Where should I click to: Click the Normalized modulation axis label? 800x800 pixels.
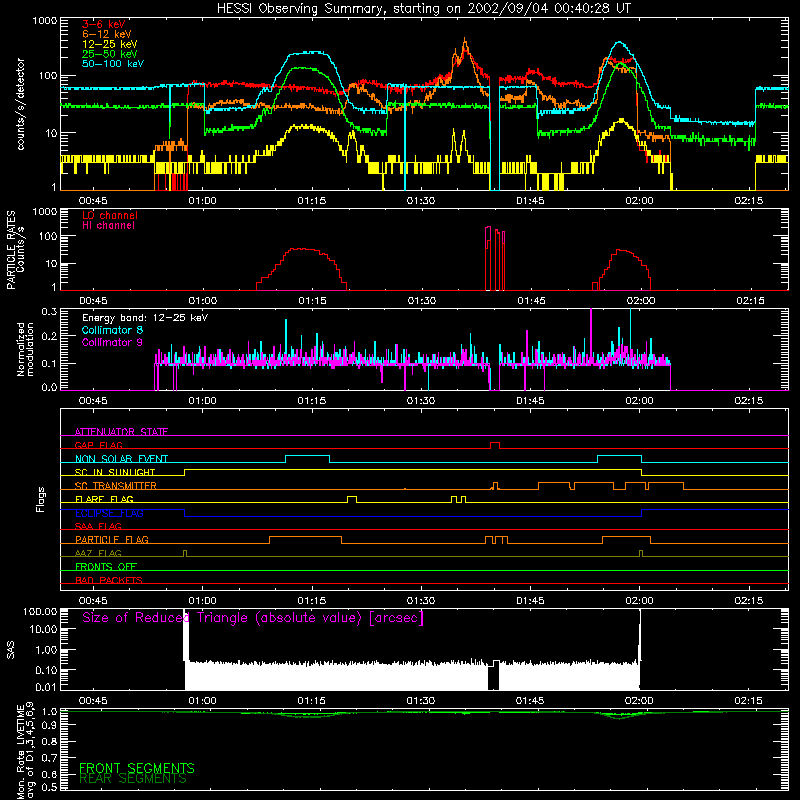pyautogui.click(x=25, y=349)
